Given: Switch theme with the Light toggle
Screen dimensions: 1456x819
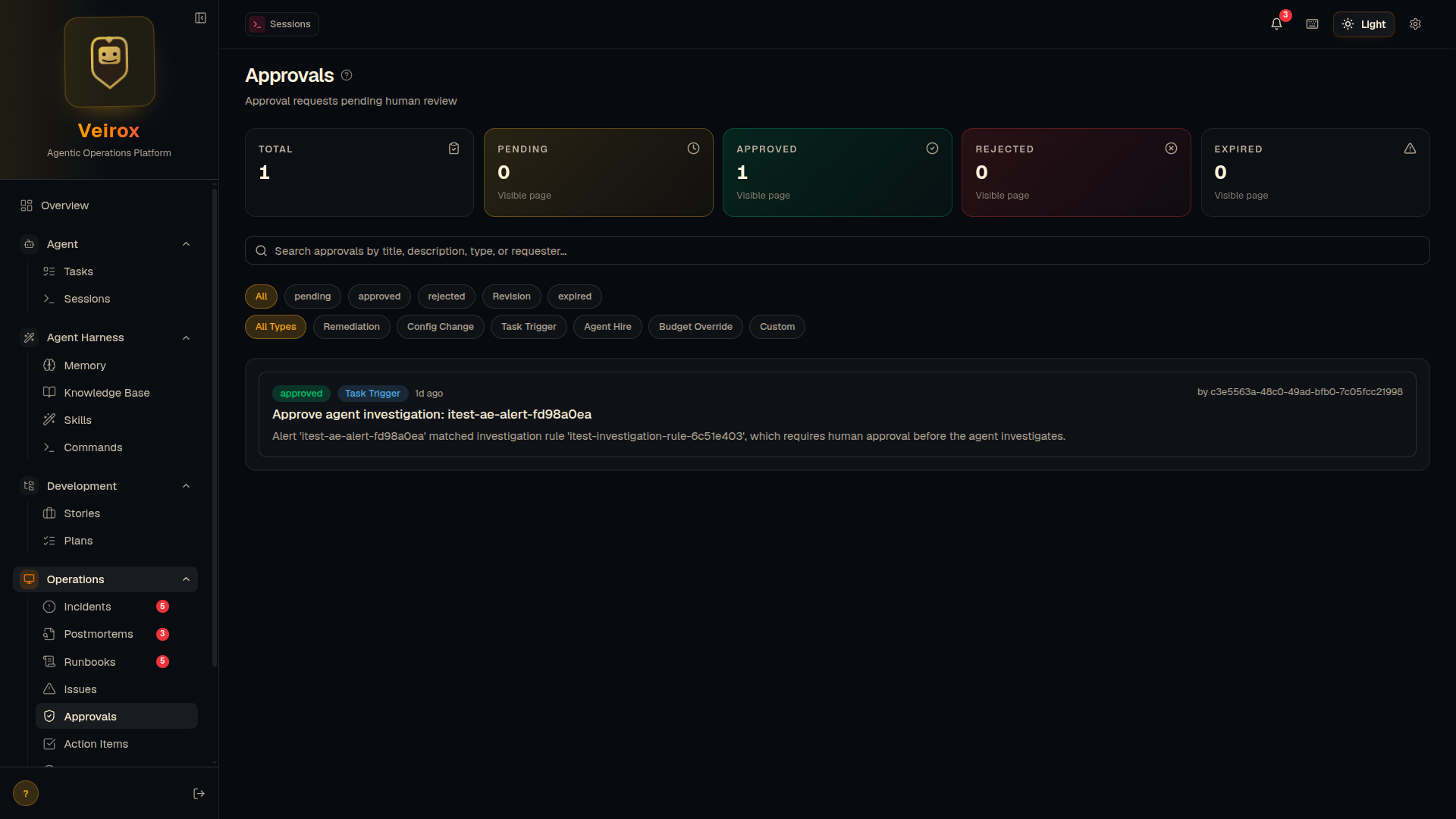Looking at the screenshot, I should [1363, 24].
